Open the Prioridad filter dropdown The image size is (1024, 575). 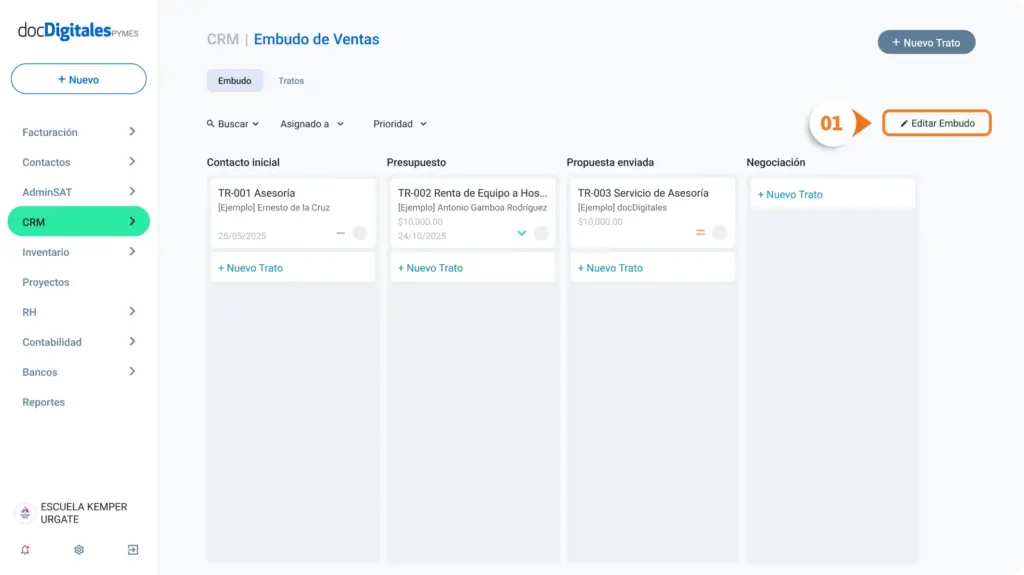(x=400, y=124)
